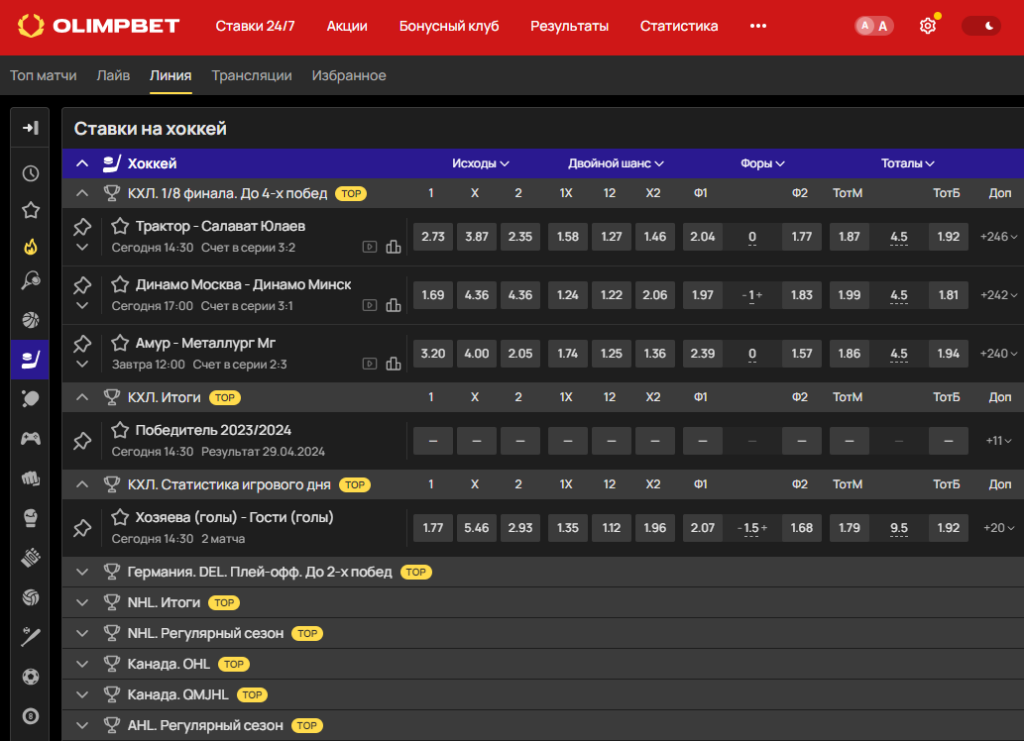The height and width of the screenshot is (741, 1024).
Task: Open Статистика menu item
Action: pyautogui.click(x=679, y=26)
